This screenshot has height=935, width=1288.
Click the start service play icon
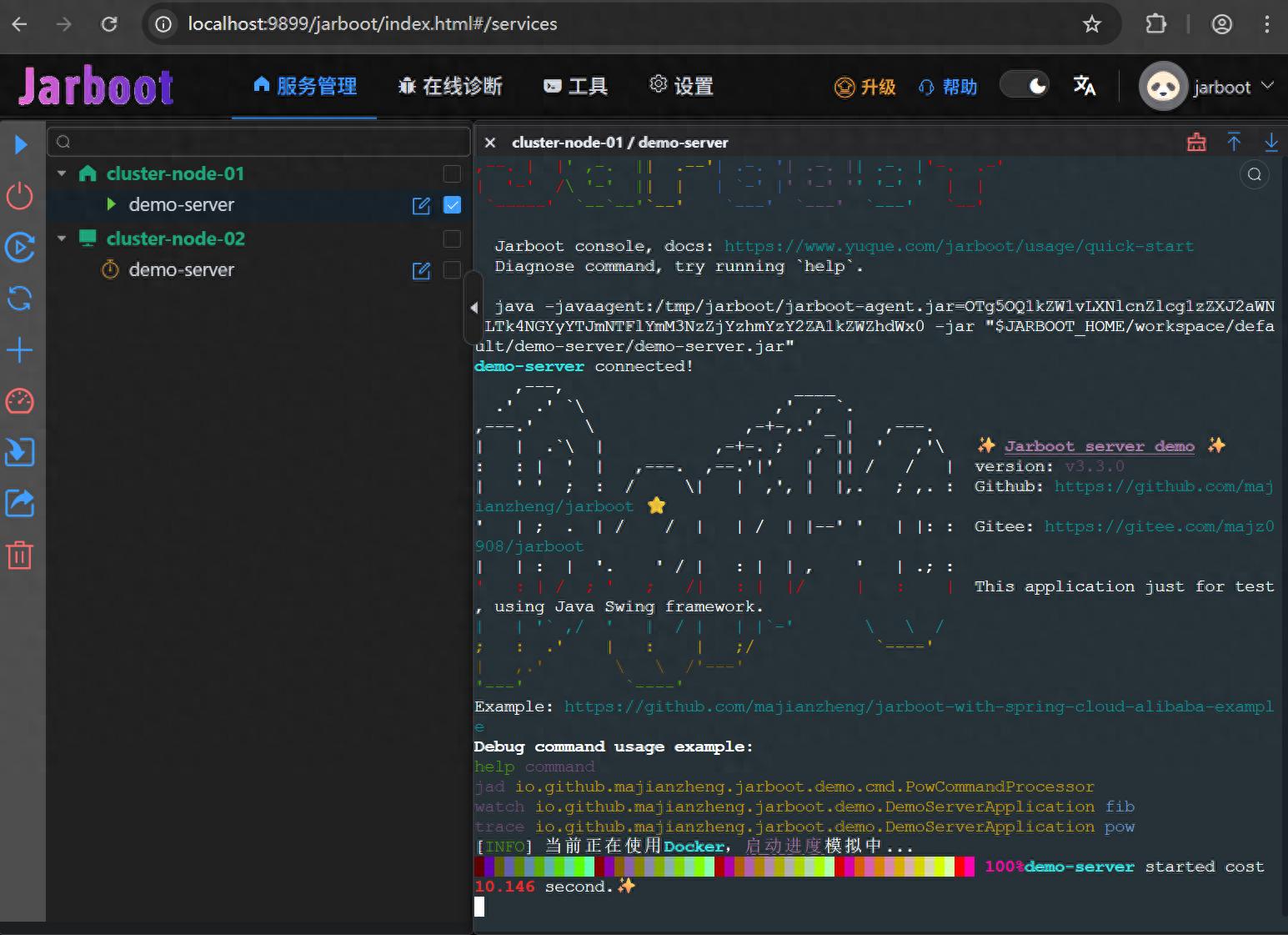(20, 145)
